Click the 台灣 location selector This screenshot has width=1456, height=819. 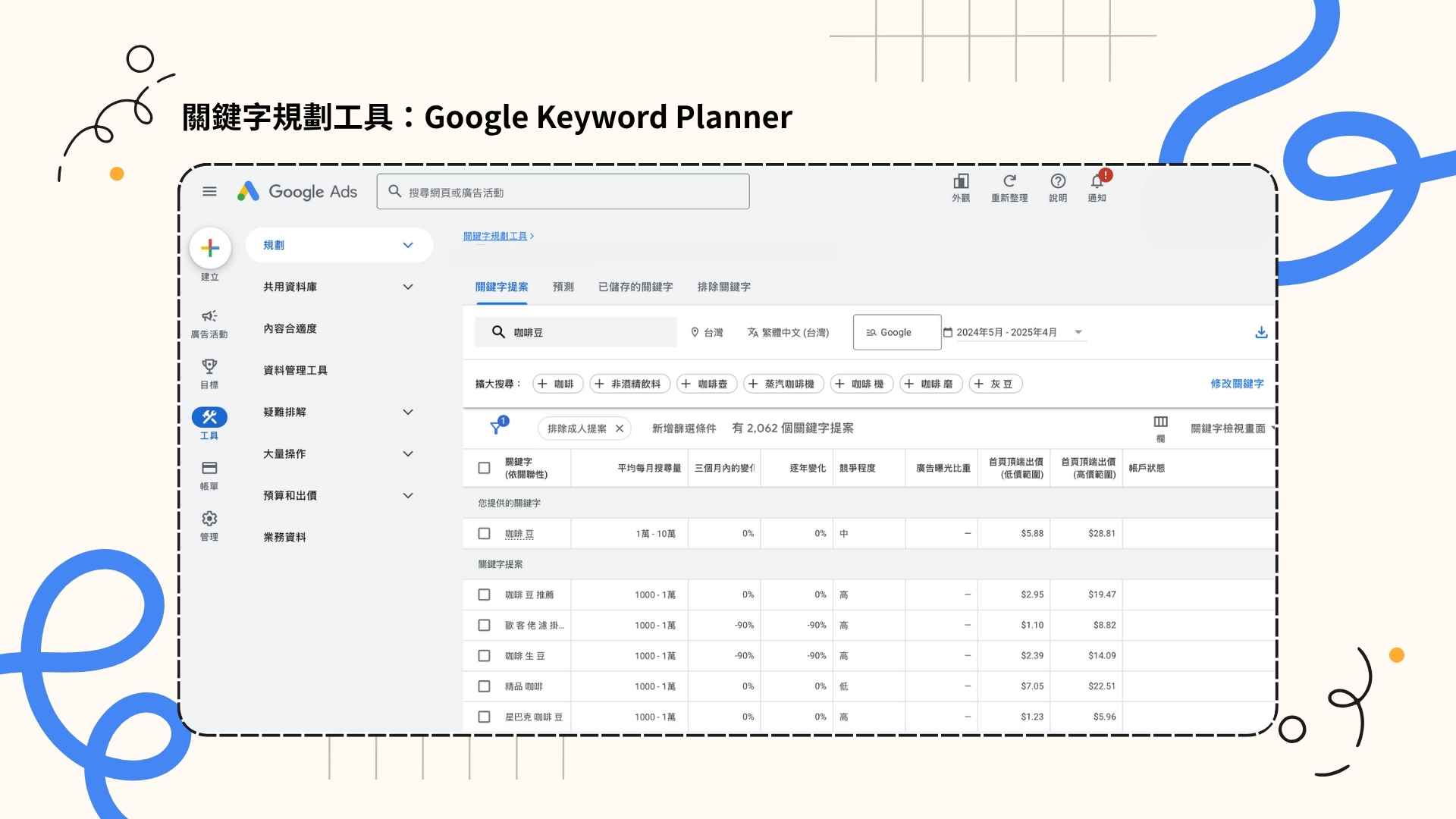707,332
